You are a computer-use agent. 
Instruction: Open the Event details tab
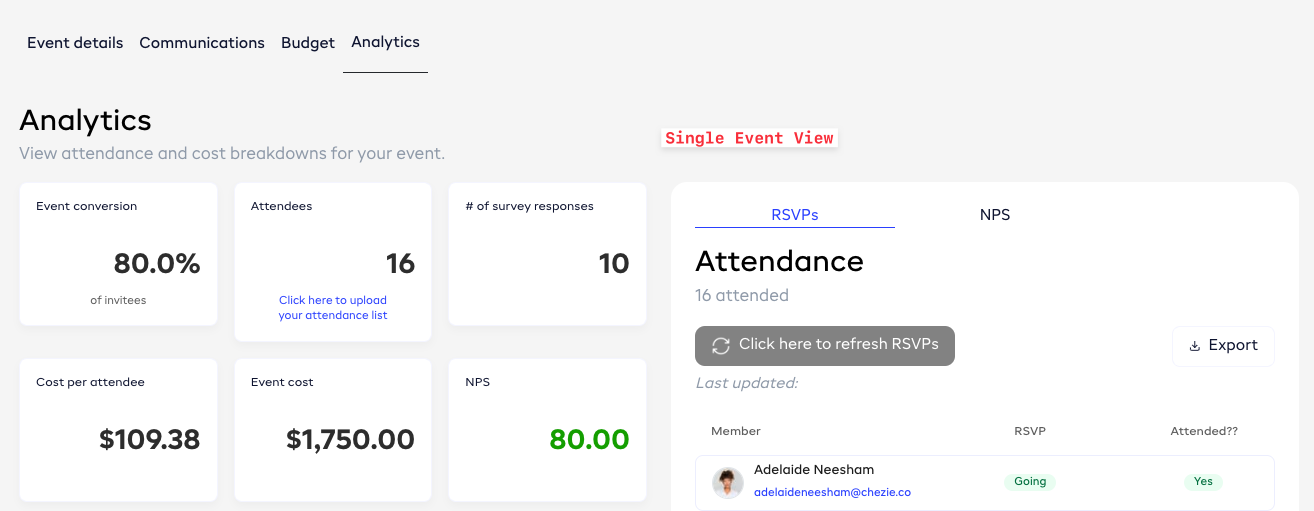coord(75,43)
